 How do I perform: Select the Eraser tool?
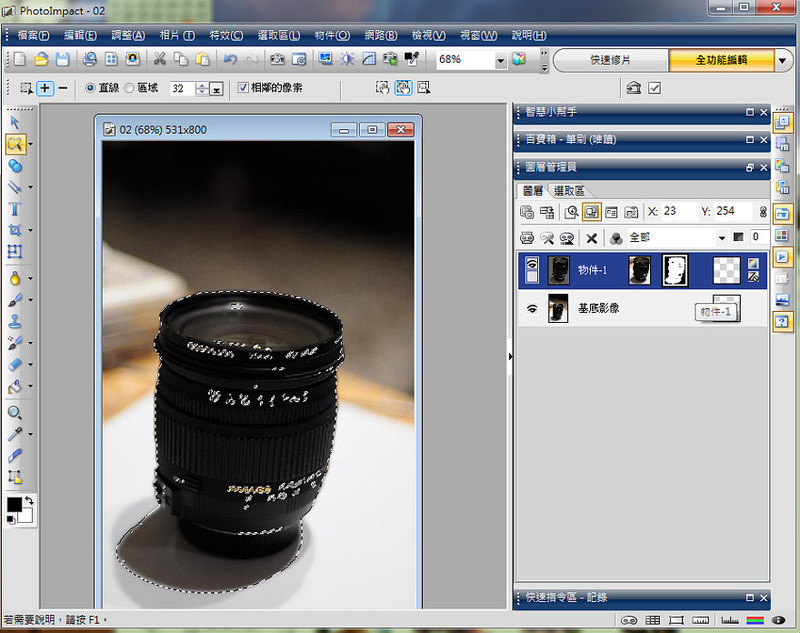14,364
